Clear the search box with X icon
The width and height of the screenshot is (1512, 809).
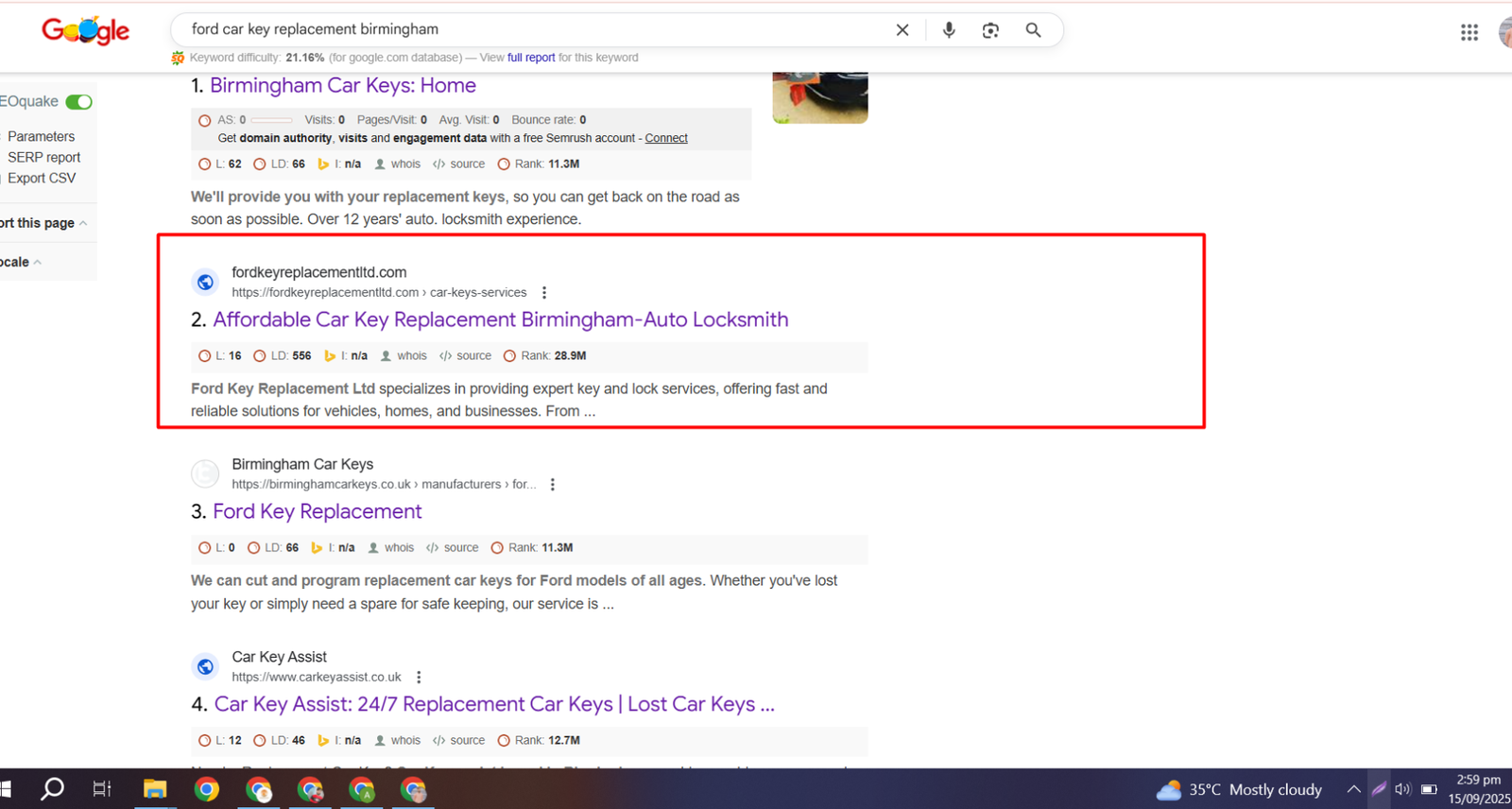coord(902,30)
